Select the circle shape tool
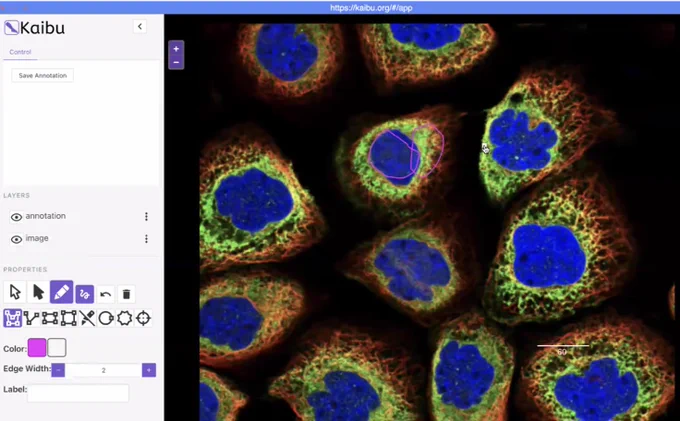 click(x=106, y=318)
